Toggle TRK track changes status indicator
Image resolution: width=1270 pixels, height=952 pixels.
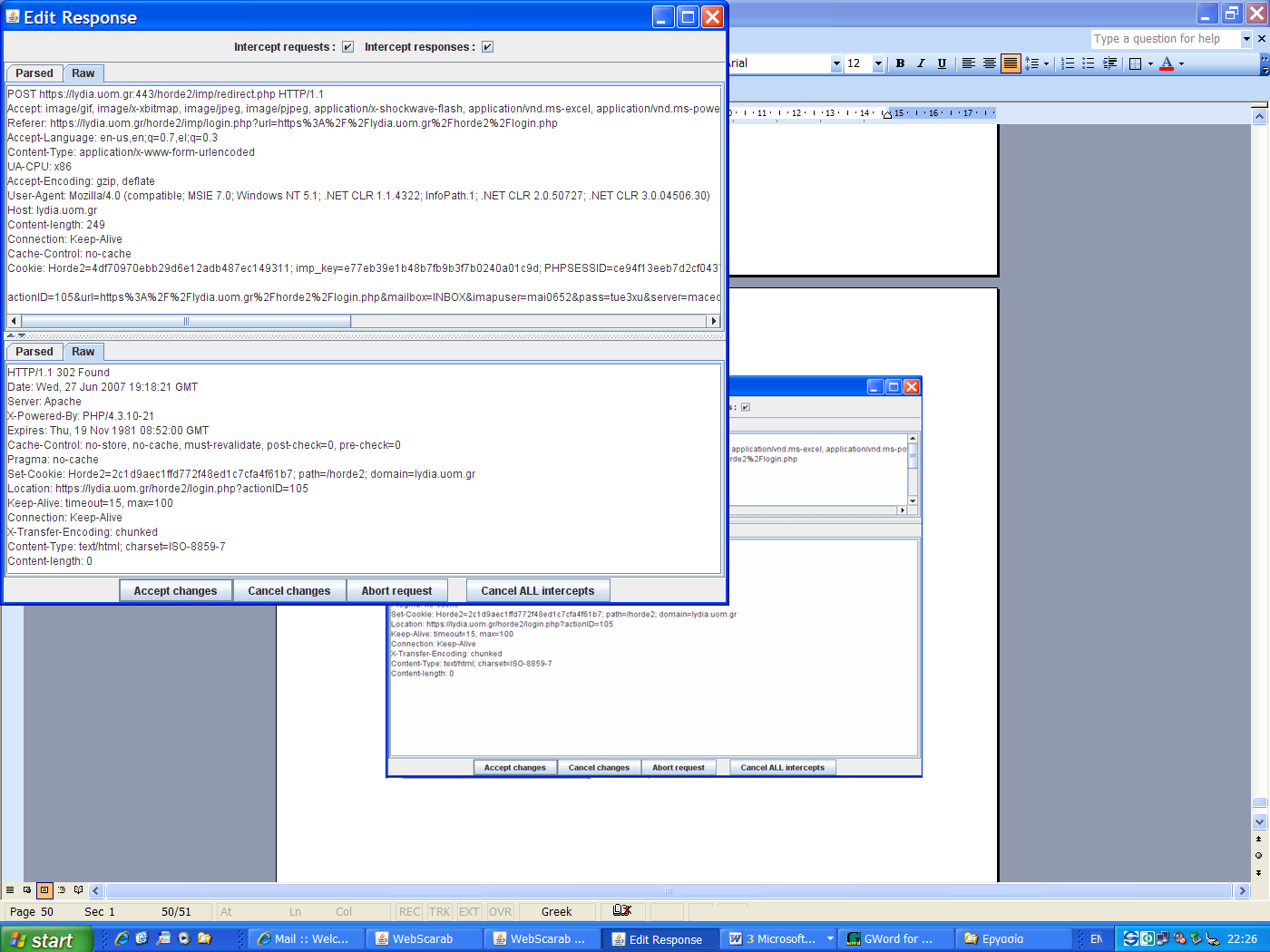440,911
